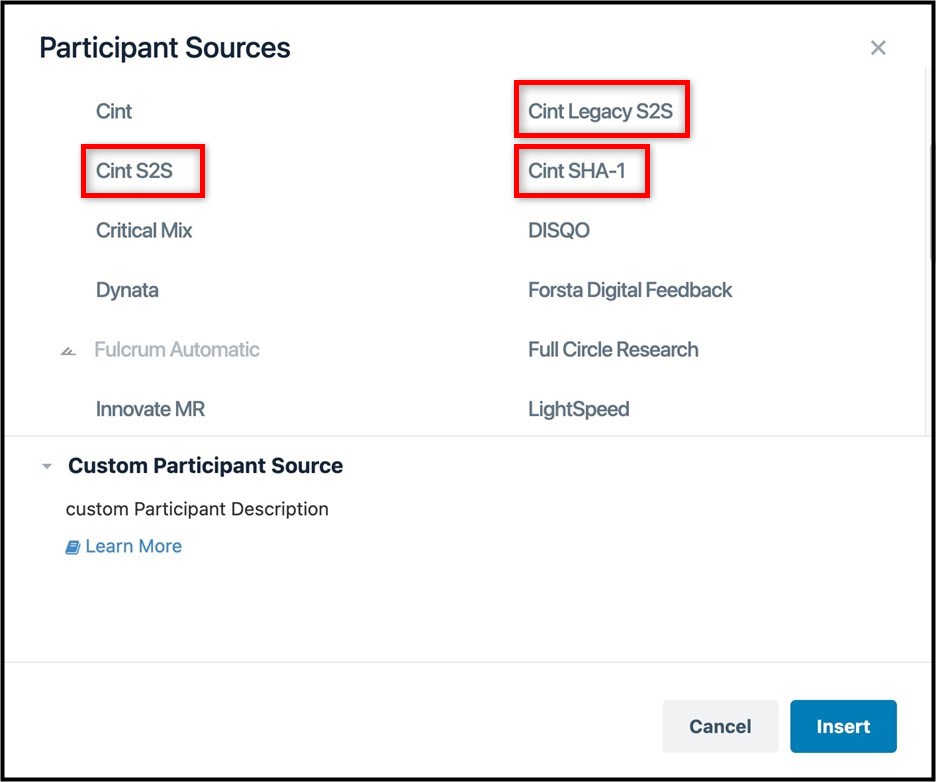Select Dynata as participant source

click(127, 290)
